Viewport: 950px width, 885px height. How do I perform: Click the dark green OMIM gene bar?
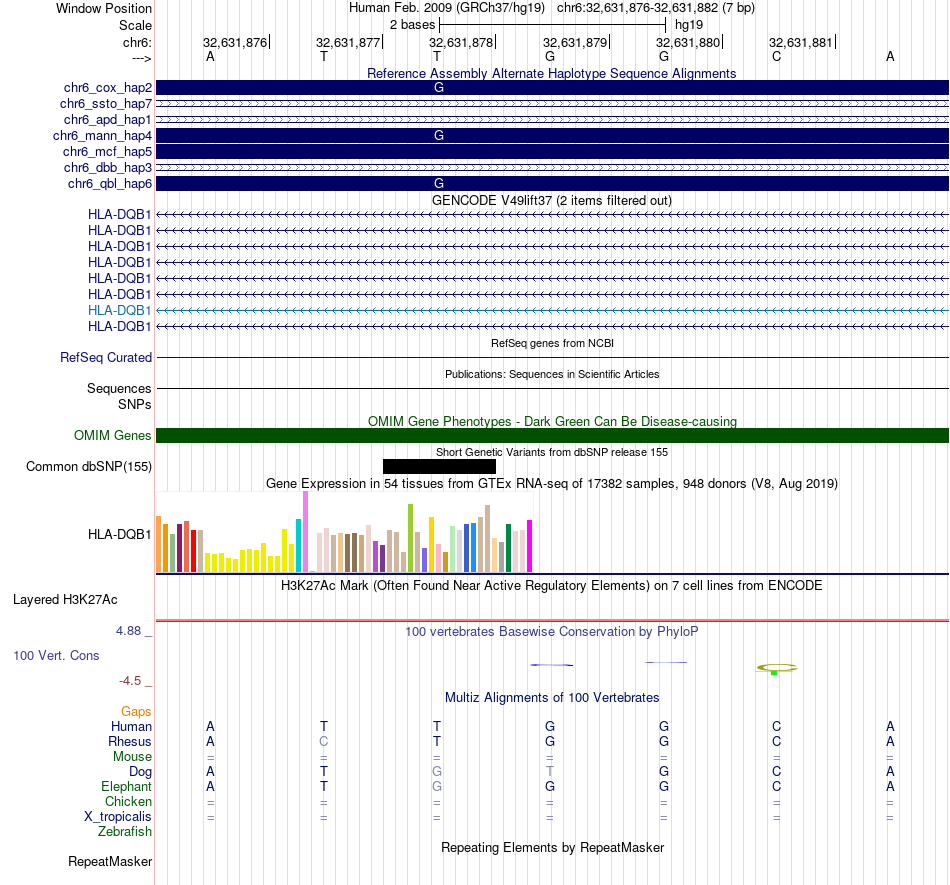coord(552,436)
